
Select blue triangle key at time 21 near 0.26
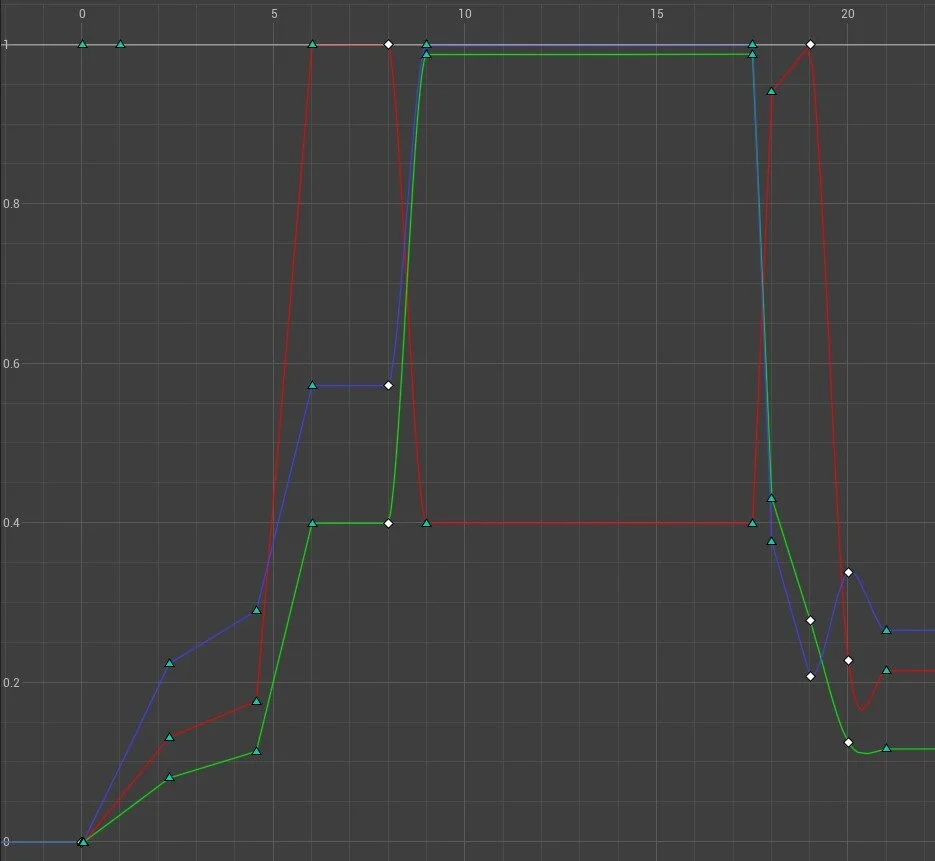pos(887,630)
